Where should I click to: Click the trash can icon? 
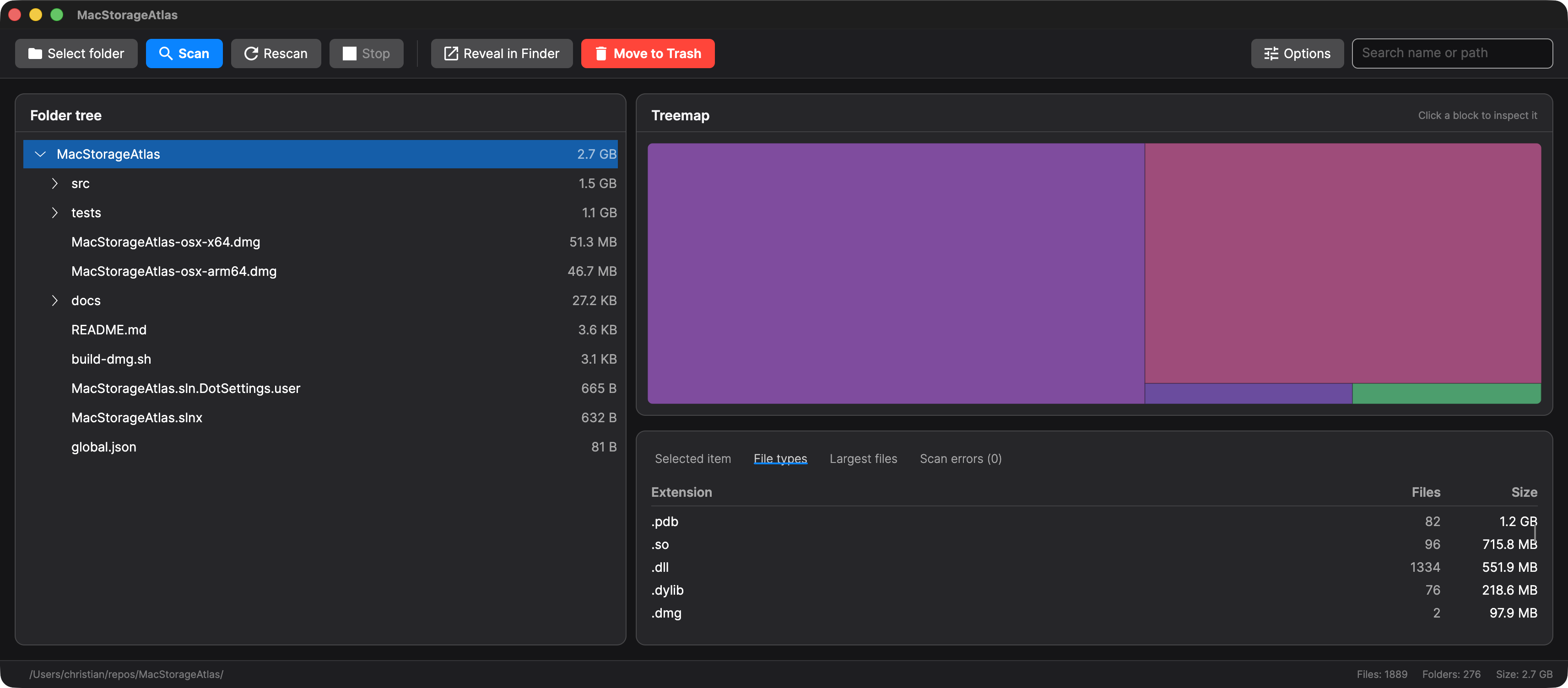pyautogui.click(x=601, y=54)
